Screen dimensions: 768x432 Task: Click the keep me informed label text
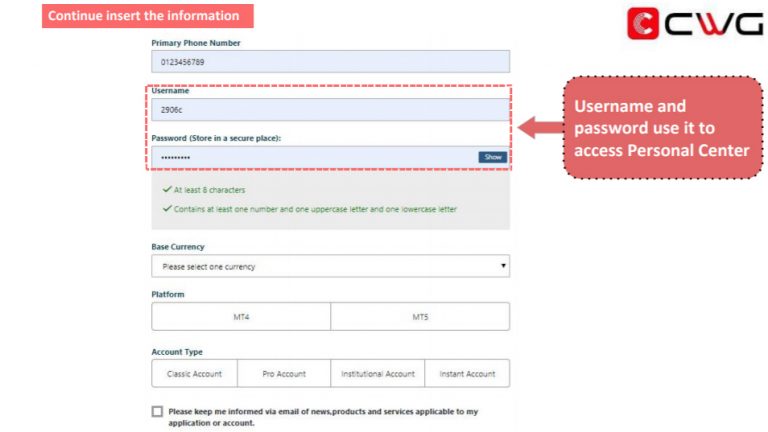[x=323, y=416]
